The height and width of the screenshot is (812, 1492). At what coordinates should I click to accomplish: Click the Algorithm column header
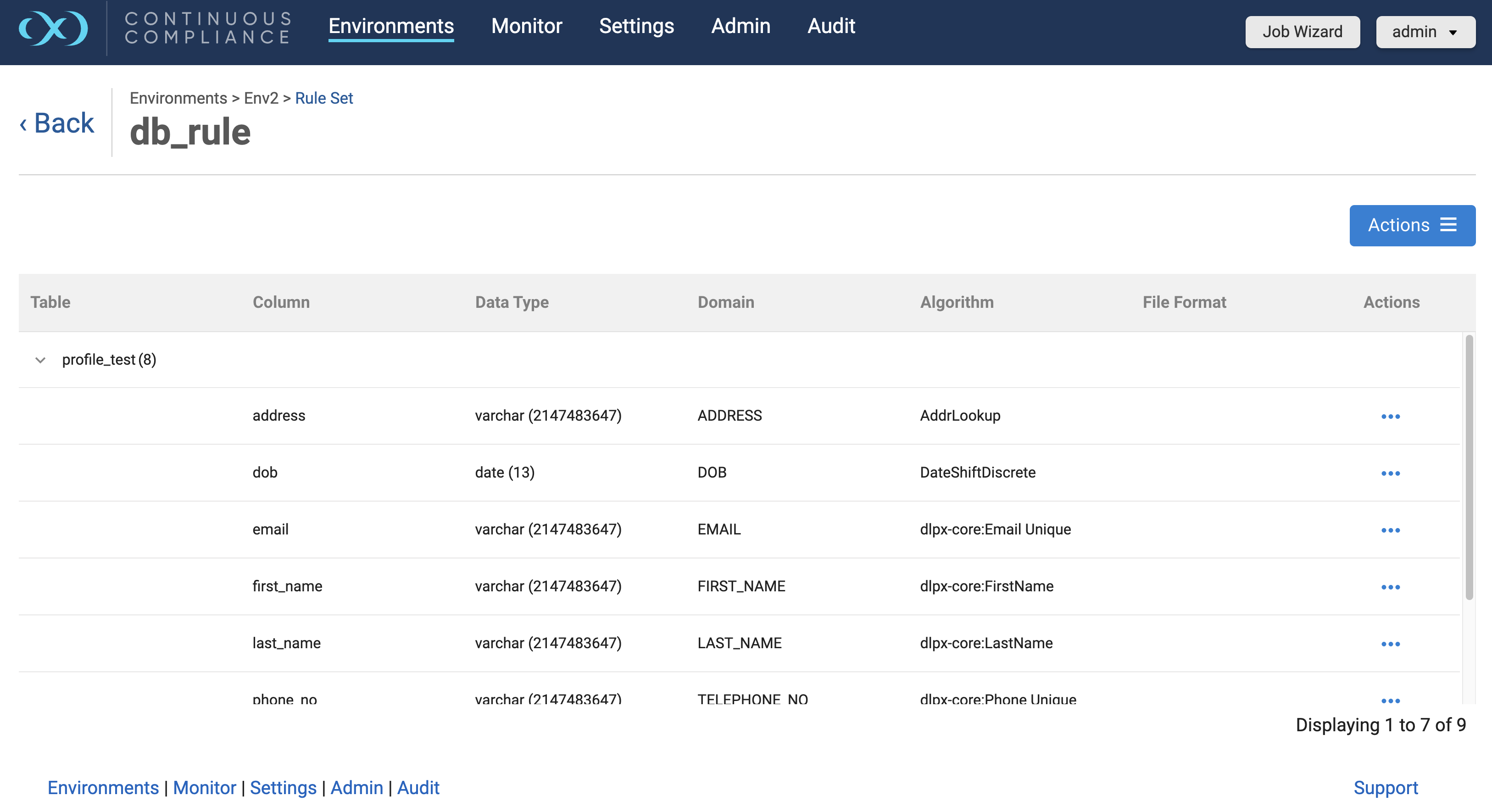pyautogui.click(x=956, y=302)
